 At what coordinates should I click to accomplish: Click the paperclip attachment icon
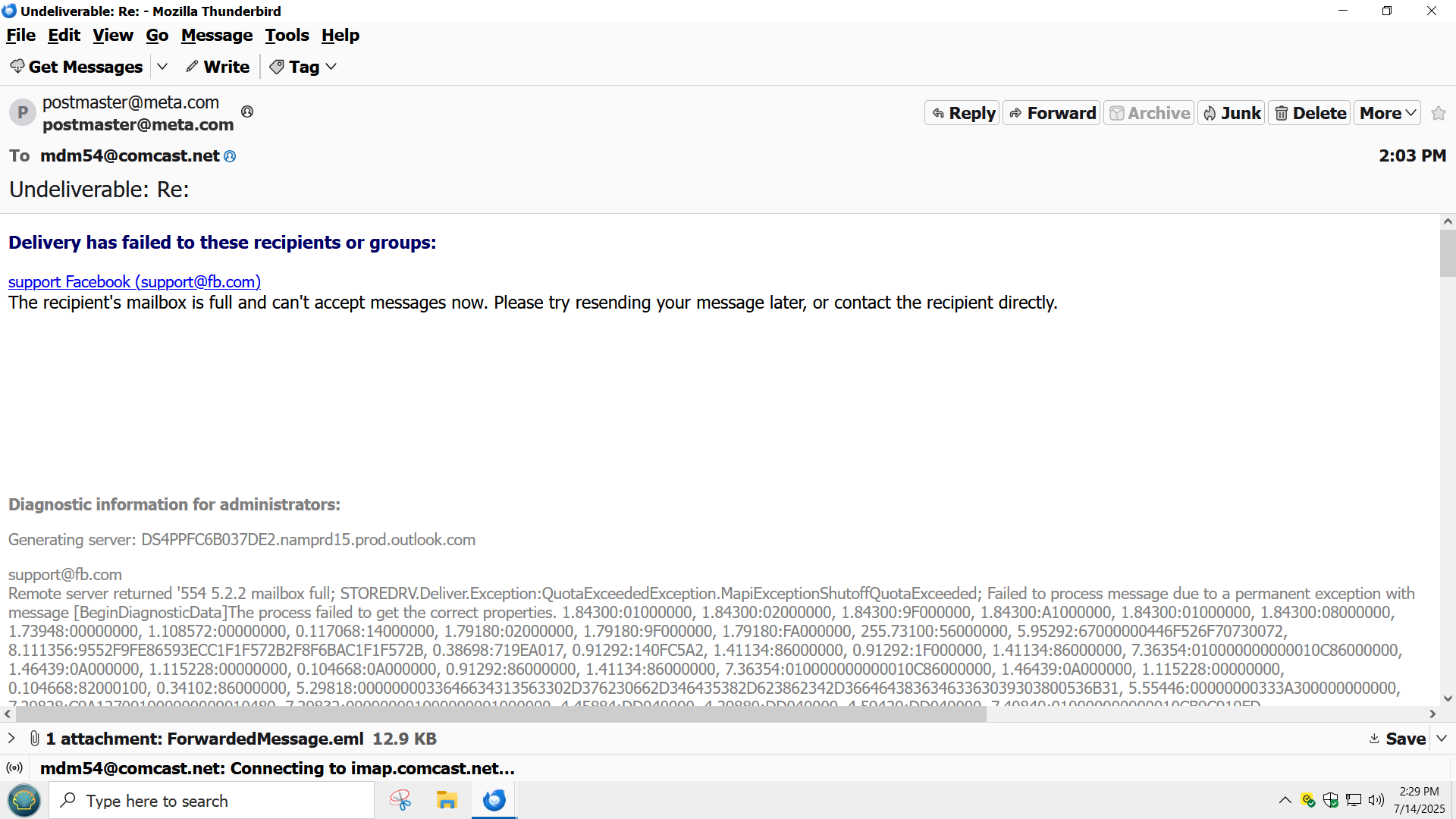[x=35, y=738]
